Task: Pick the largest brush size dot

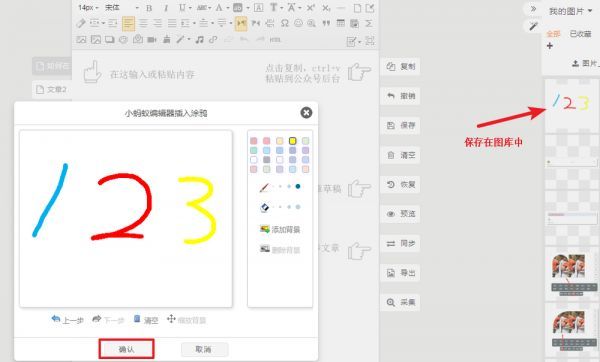Action: (298, 186)
